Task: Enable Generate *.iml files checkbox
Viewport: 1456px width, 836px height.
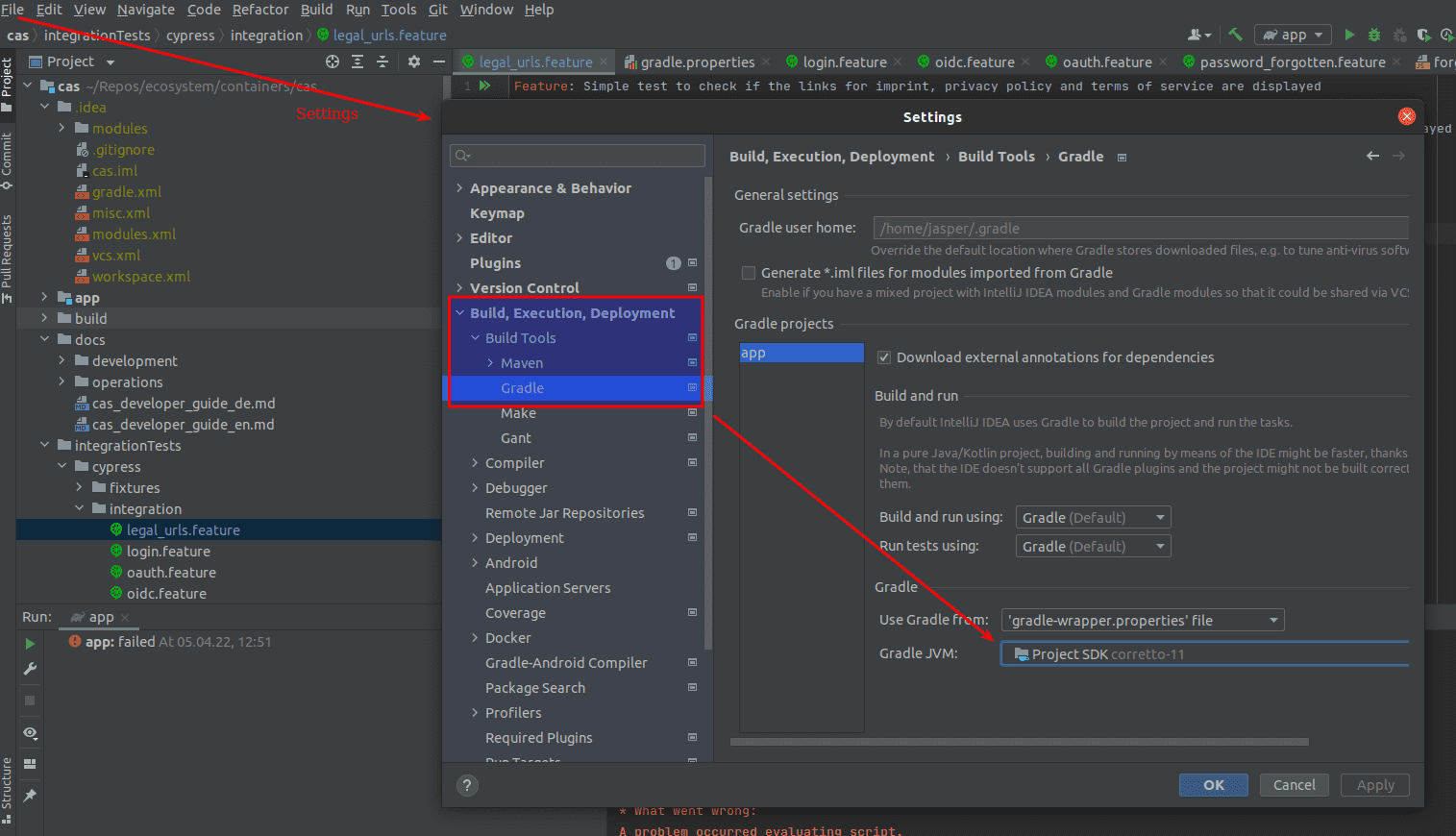Action: coord(749,273)
